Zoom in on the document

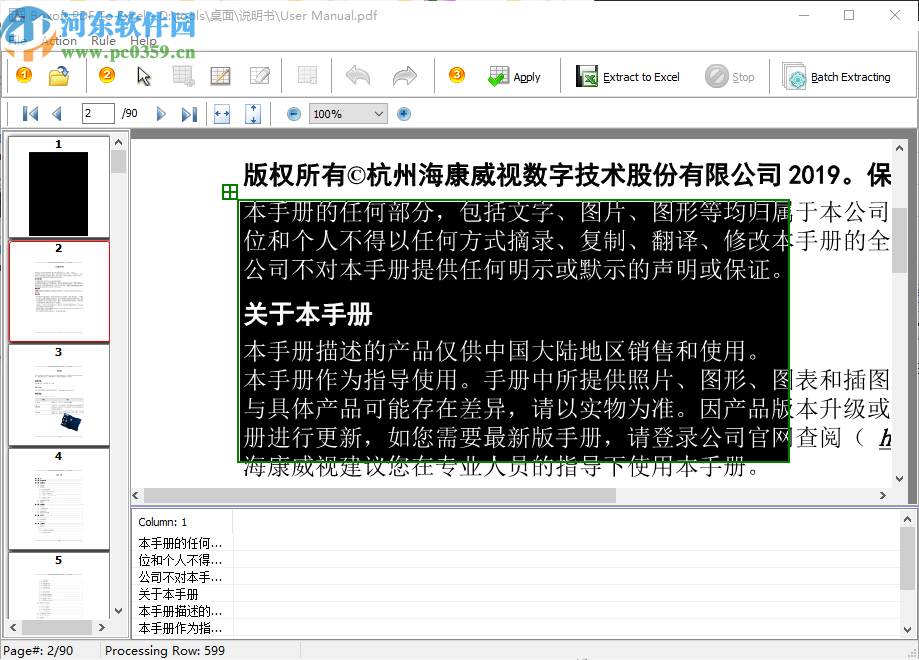[403, 113]
